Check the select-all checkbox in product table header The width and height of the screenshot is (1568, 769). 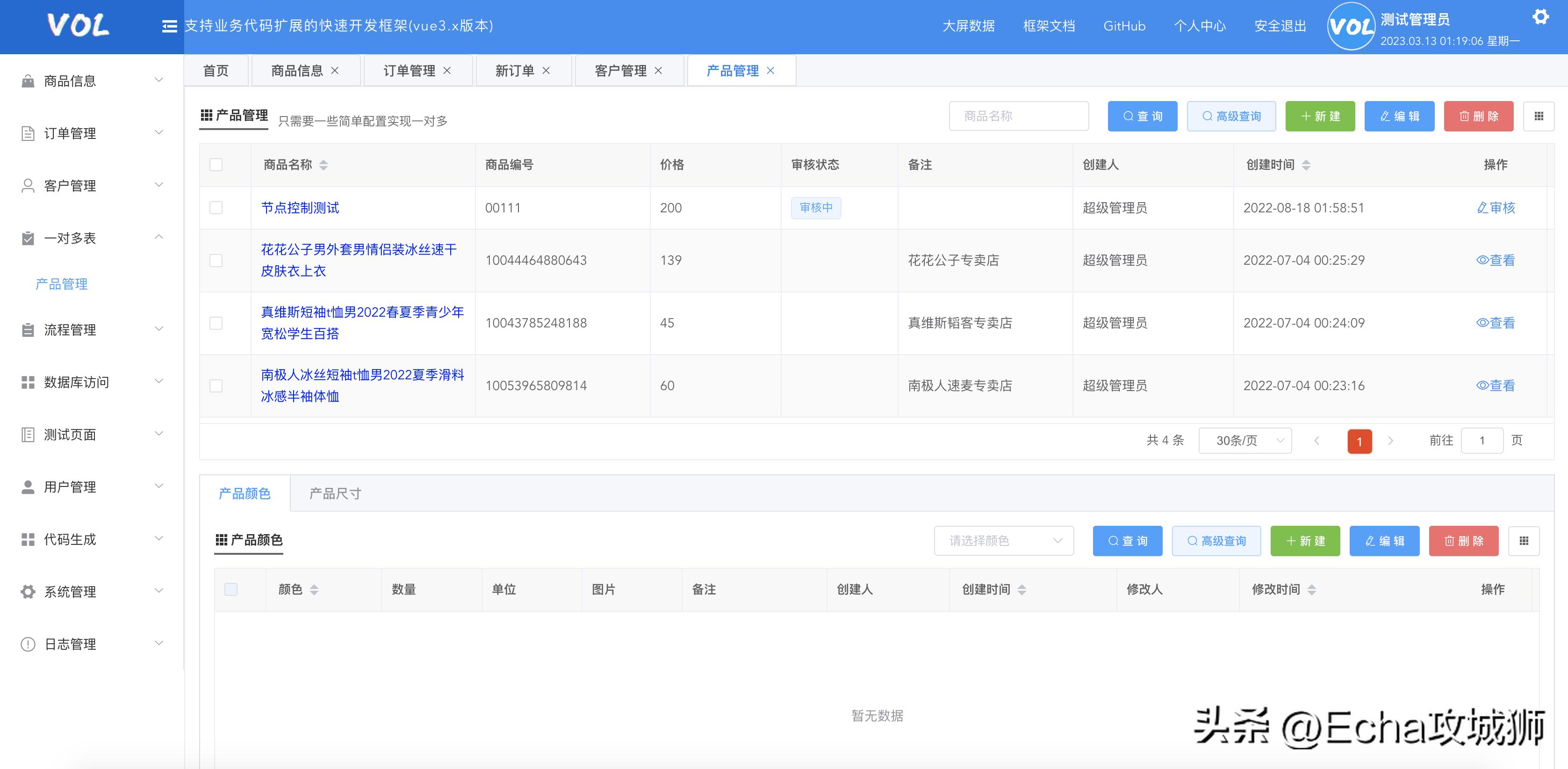tap(216, 164)
